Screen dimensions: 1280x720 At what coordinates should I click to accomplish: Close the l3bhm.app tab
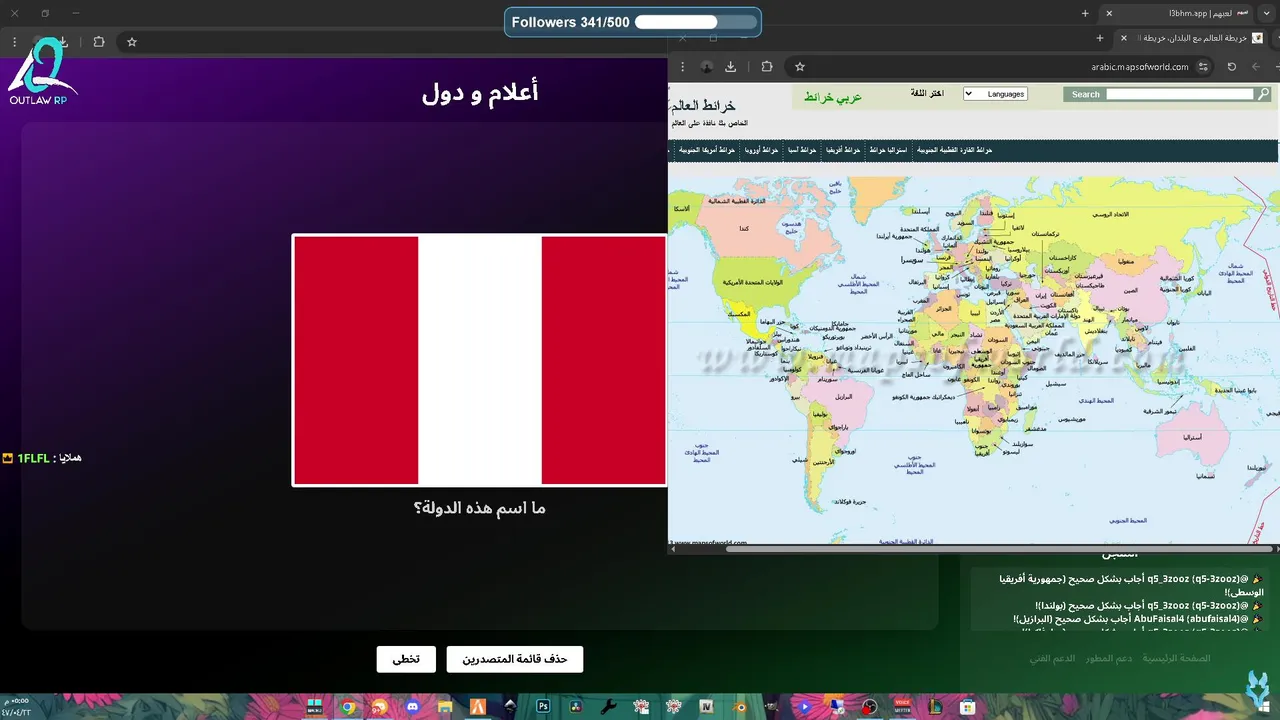tap(1109, 13)
